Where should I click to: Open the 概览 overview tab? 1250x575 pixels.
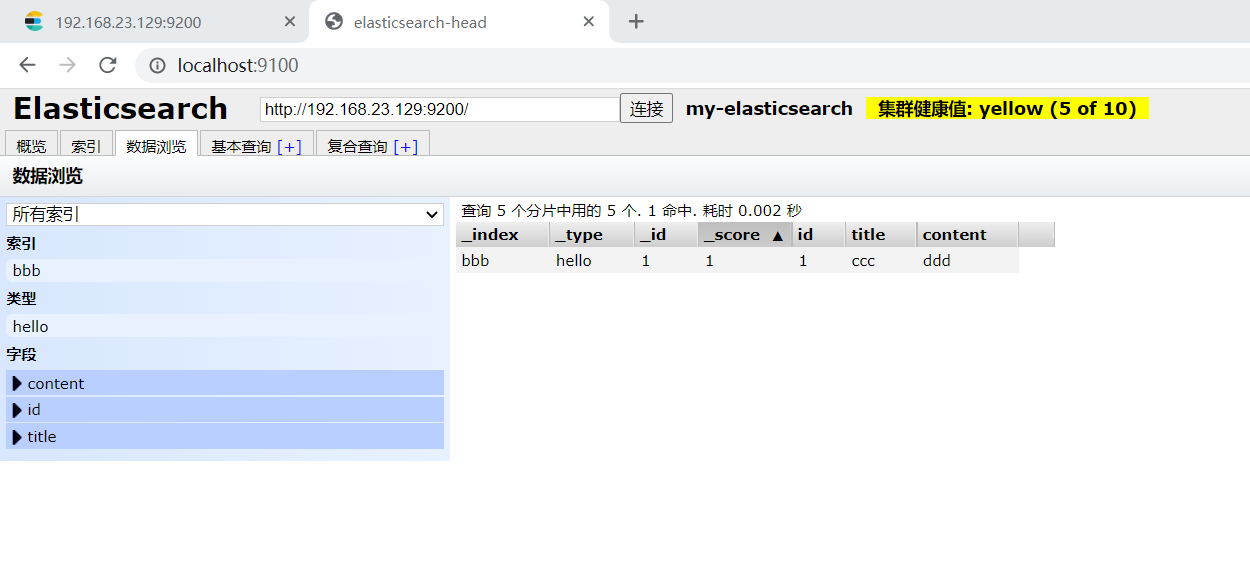click(32, 146)
